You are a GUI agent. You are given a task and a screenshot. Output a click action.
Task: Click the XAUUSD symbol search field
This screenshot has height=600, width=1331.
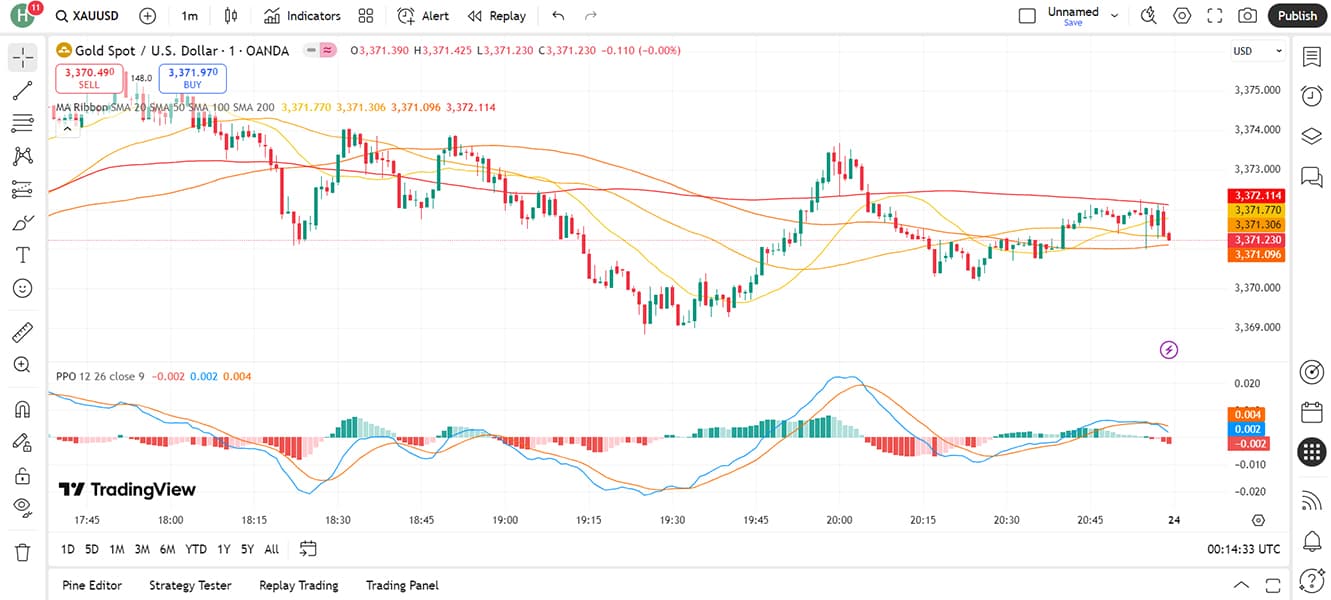coord(87,16)
